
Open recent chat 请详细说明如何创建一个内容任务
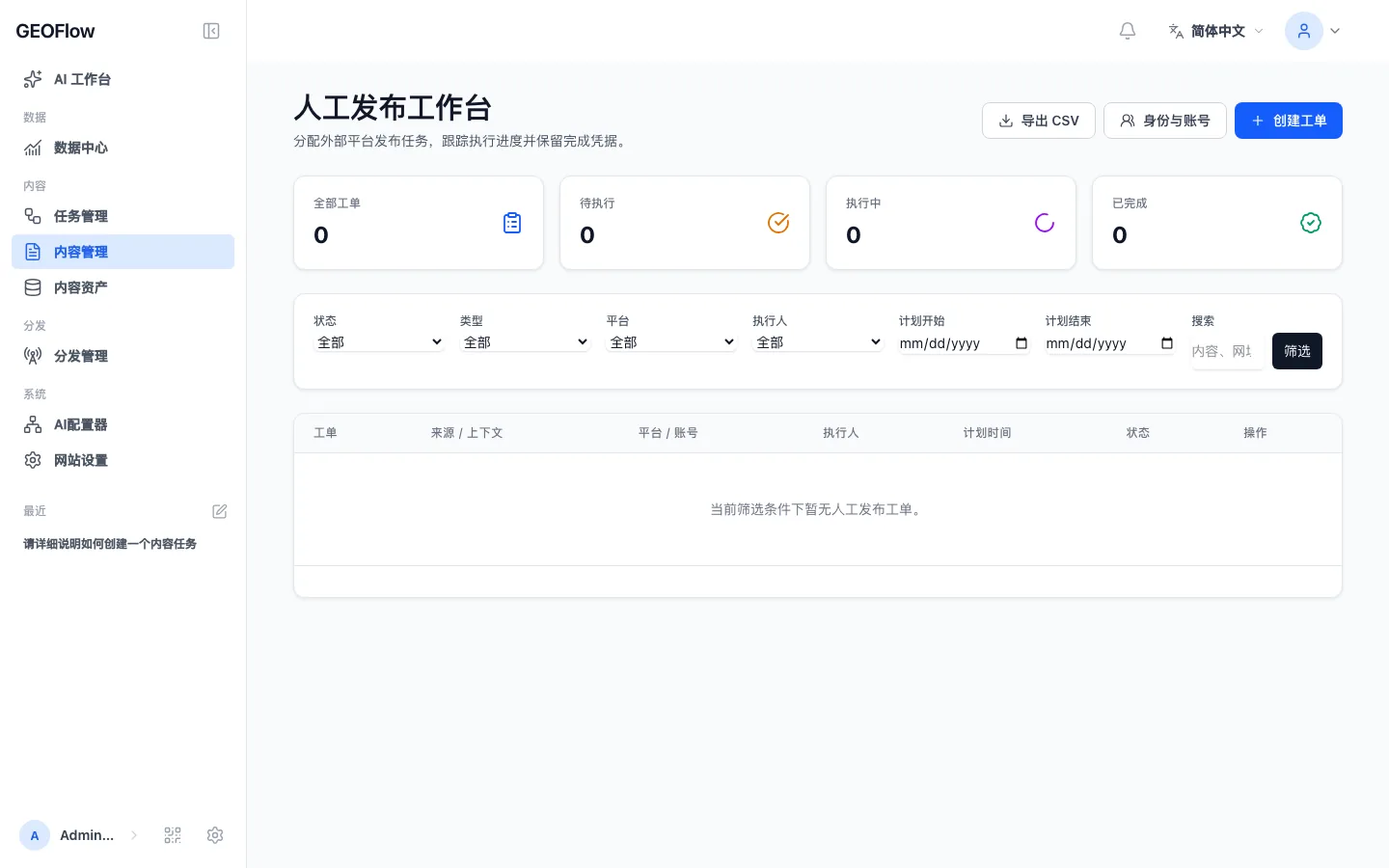click(x=110, y=544)
